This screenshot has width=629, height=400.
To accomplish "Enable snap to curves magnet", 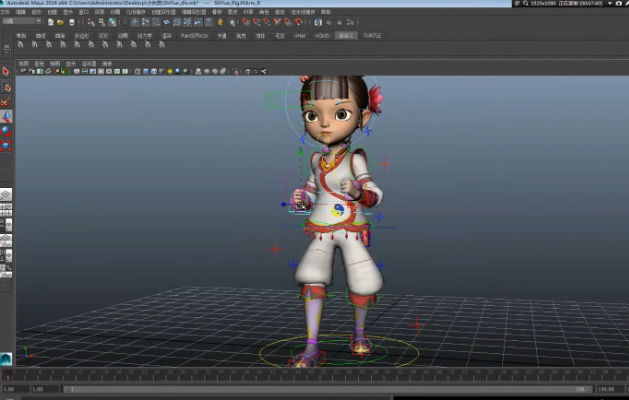I will [x=256, y=22].
